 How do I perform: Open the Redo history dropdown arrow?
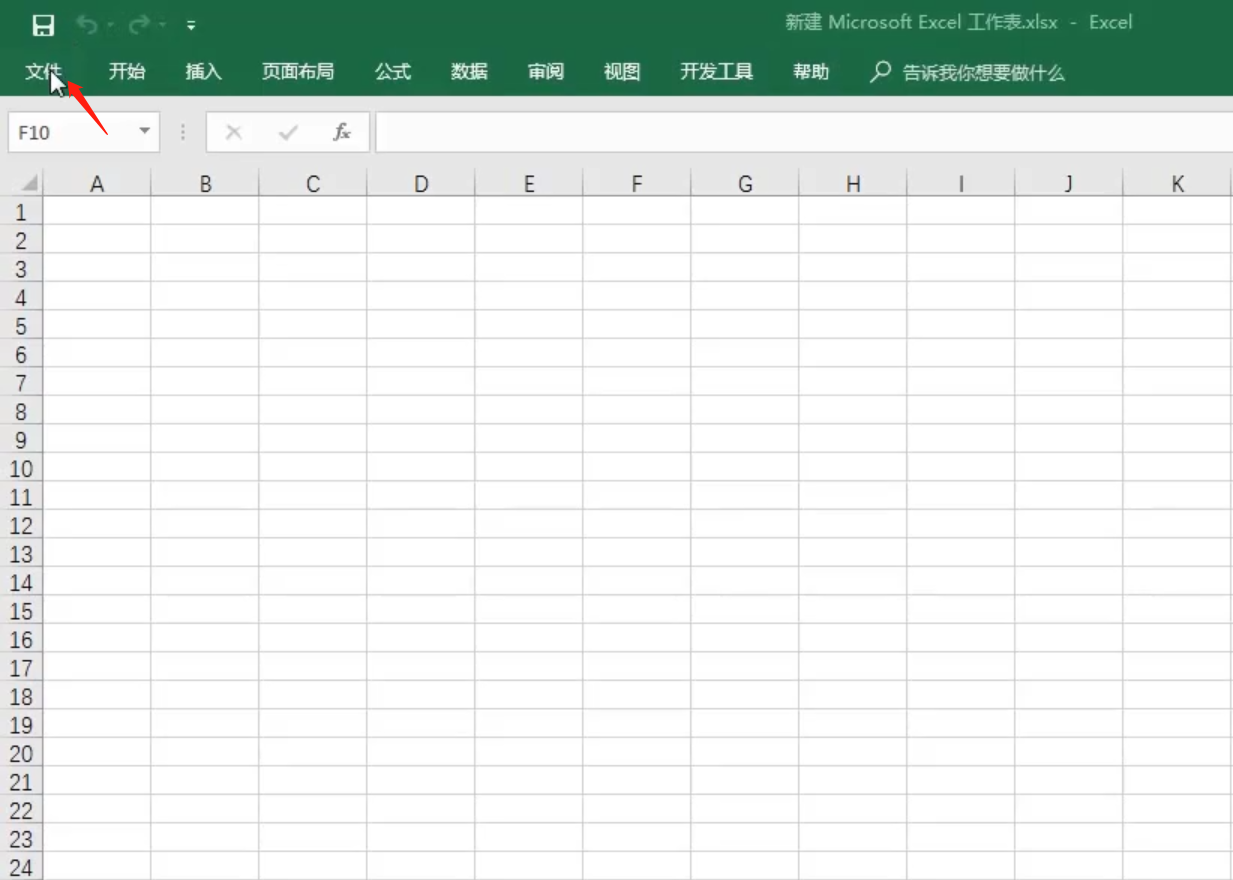click(x=161, y=26)
